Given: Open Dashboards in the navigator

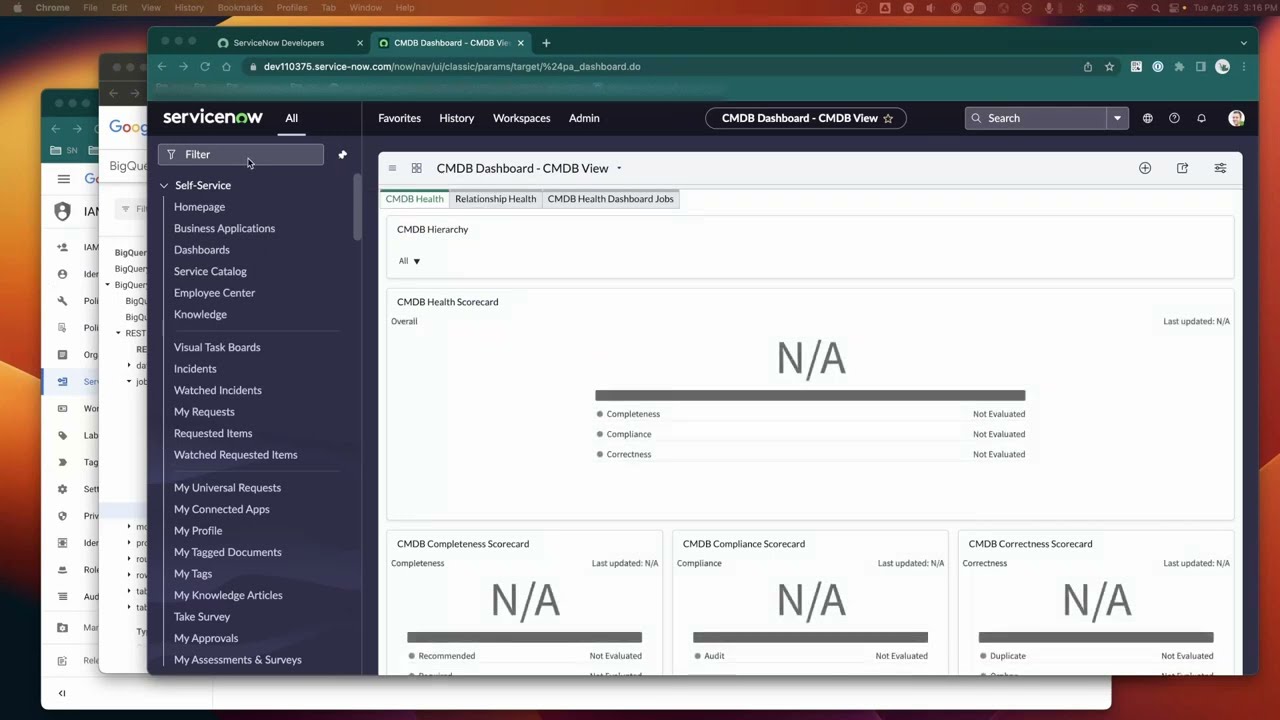Looking at the screenshot, I should click(x=202, y=250).
